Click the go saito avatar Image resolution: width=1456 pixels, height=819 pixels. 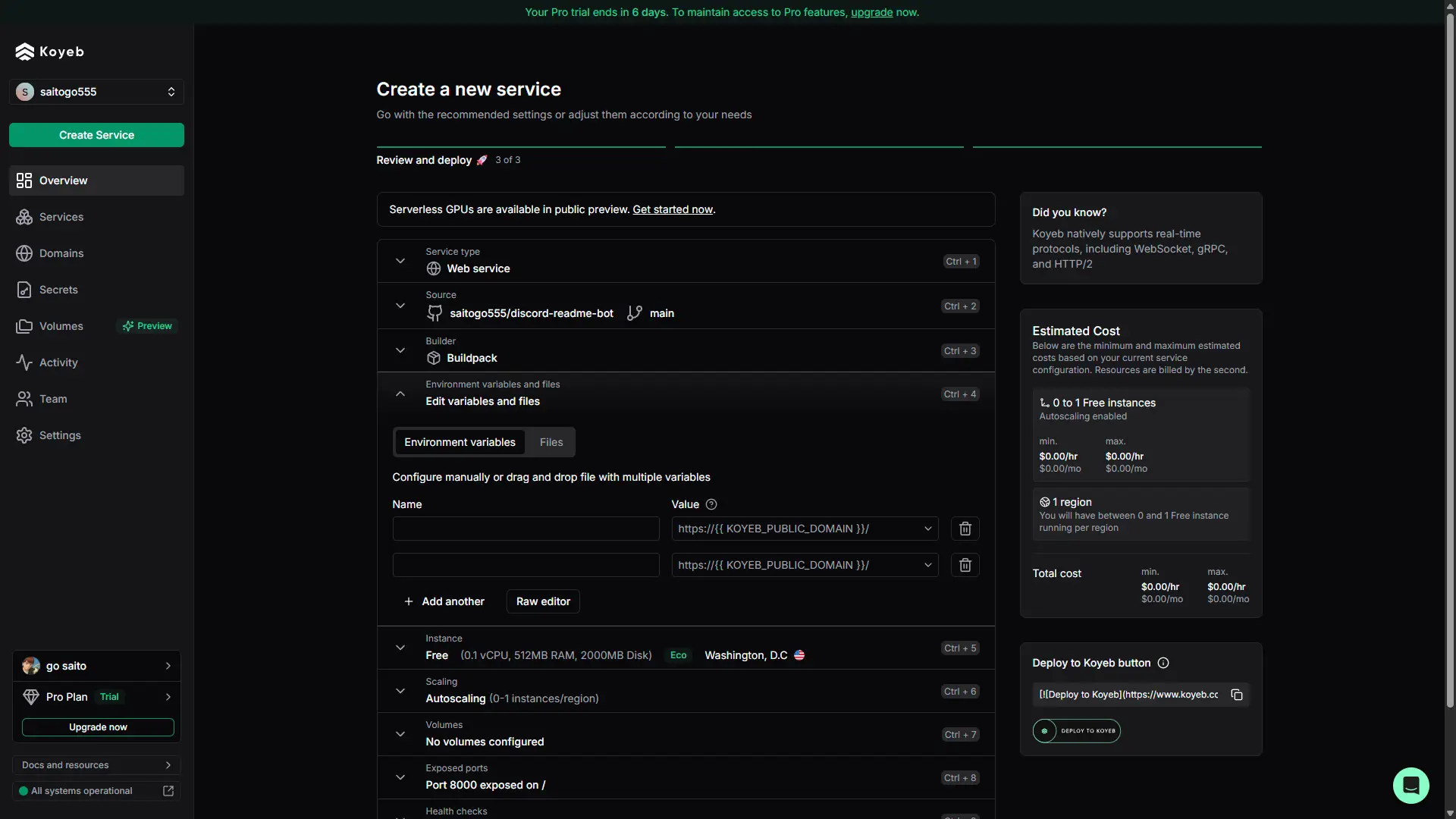31,666
